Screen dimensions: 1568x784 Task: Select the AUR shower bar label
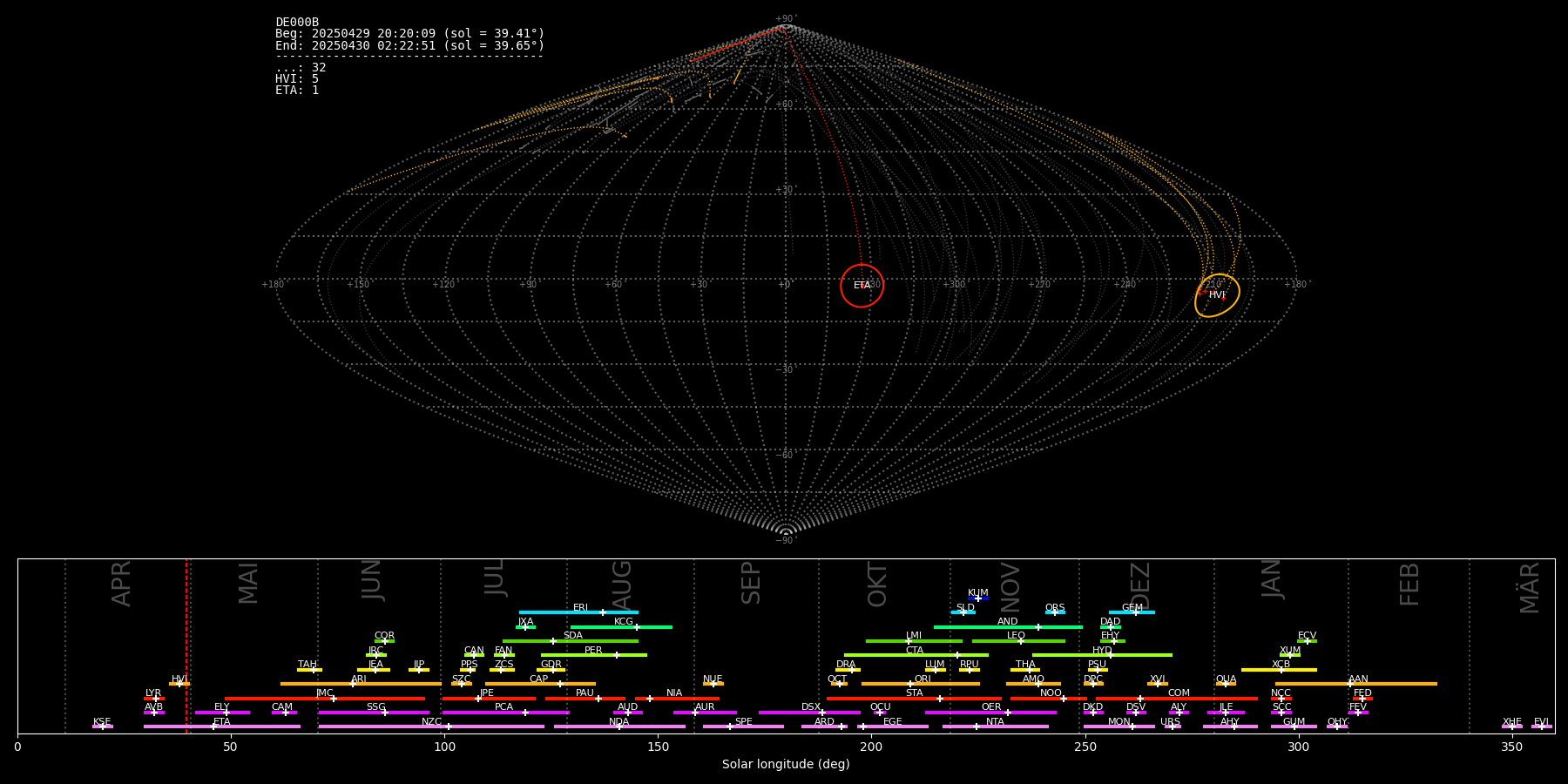point(705,707)
